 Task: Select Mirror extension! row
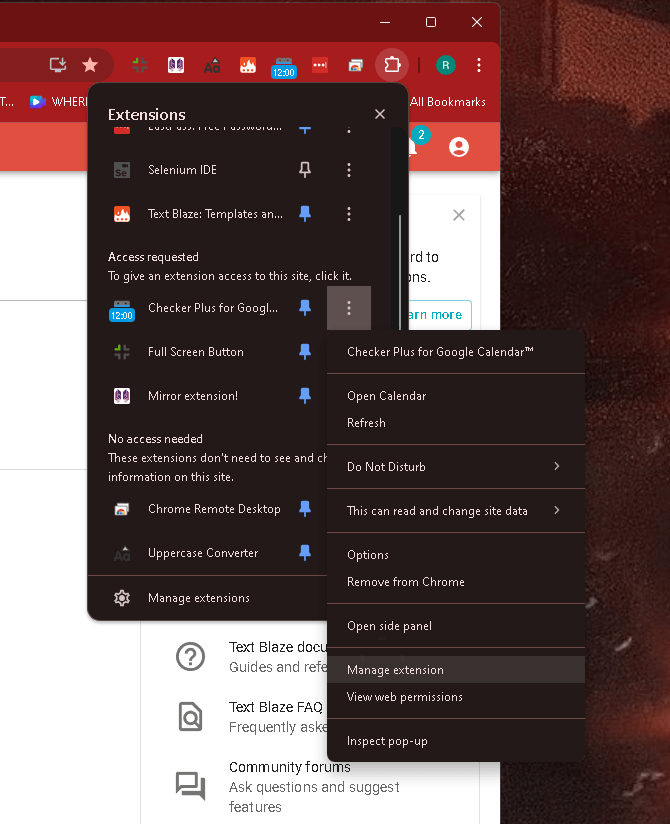coord(193,396)
